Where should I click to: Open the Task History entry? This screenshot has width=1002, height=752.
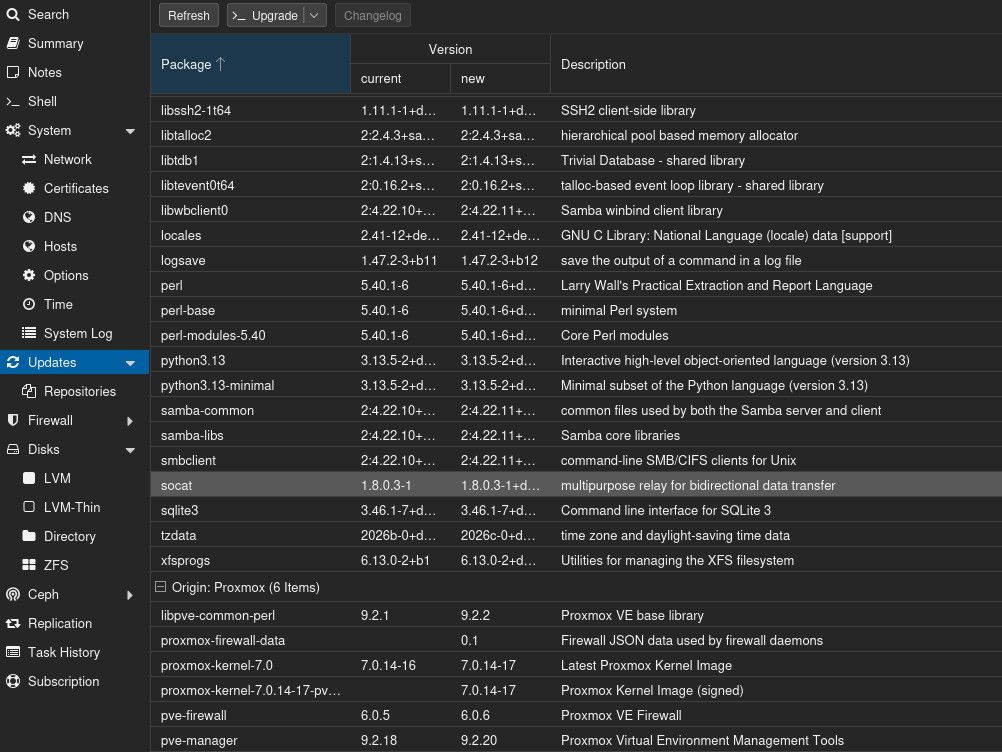click(74, 652)
